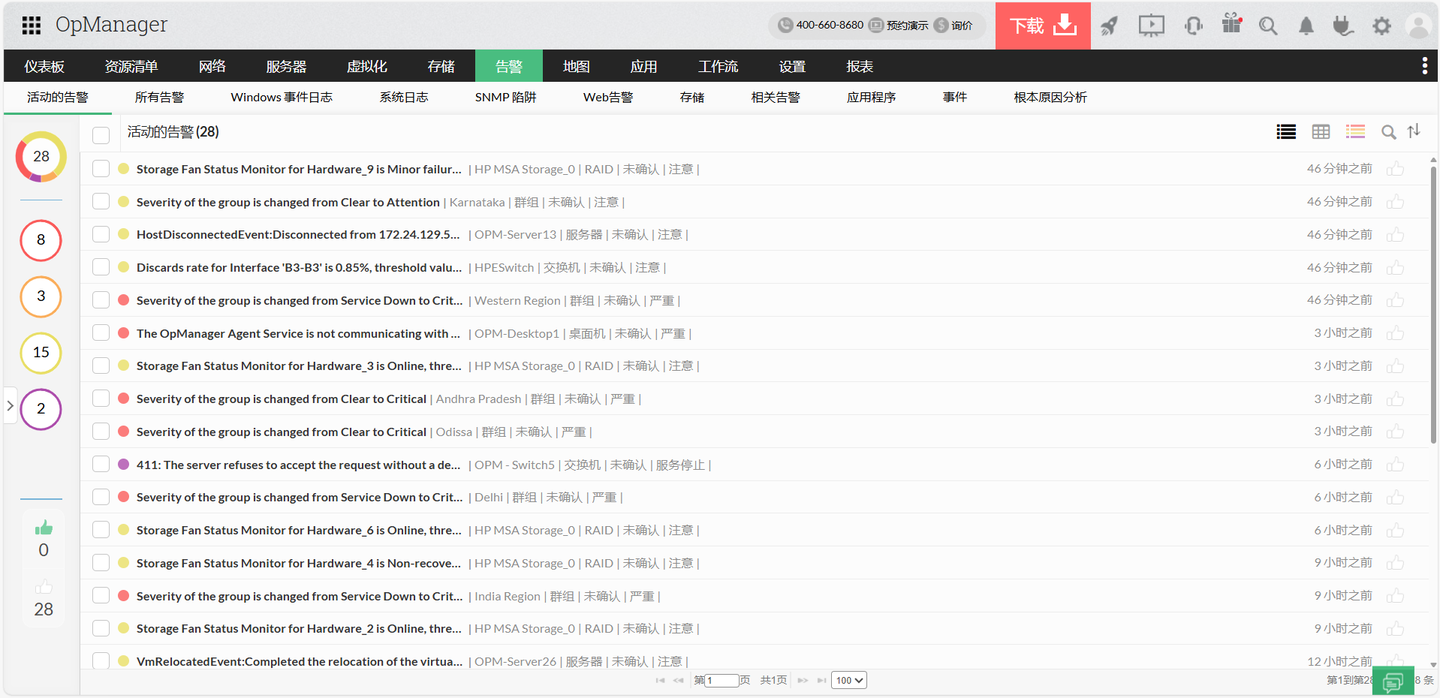The width and height of the screenshot is (1440, 698).
Task: Click the red 下载 download button
Action: [1043, 25]
